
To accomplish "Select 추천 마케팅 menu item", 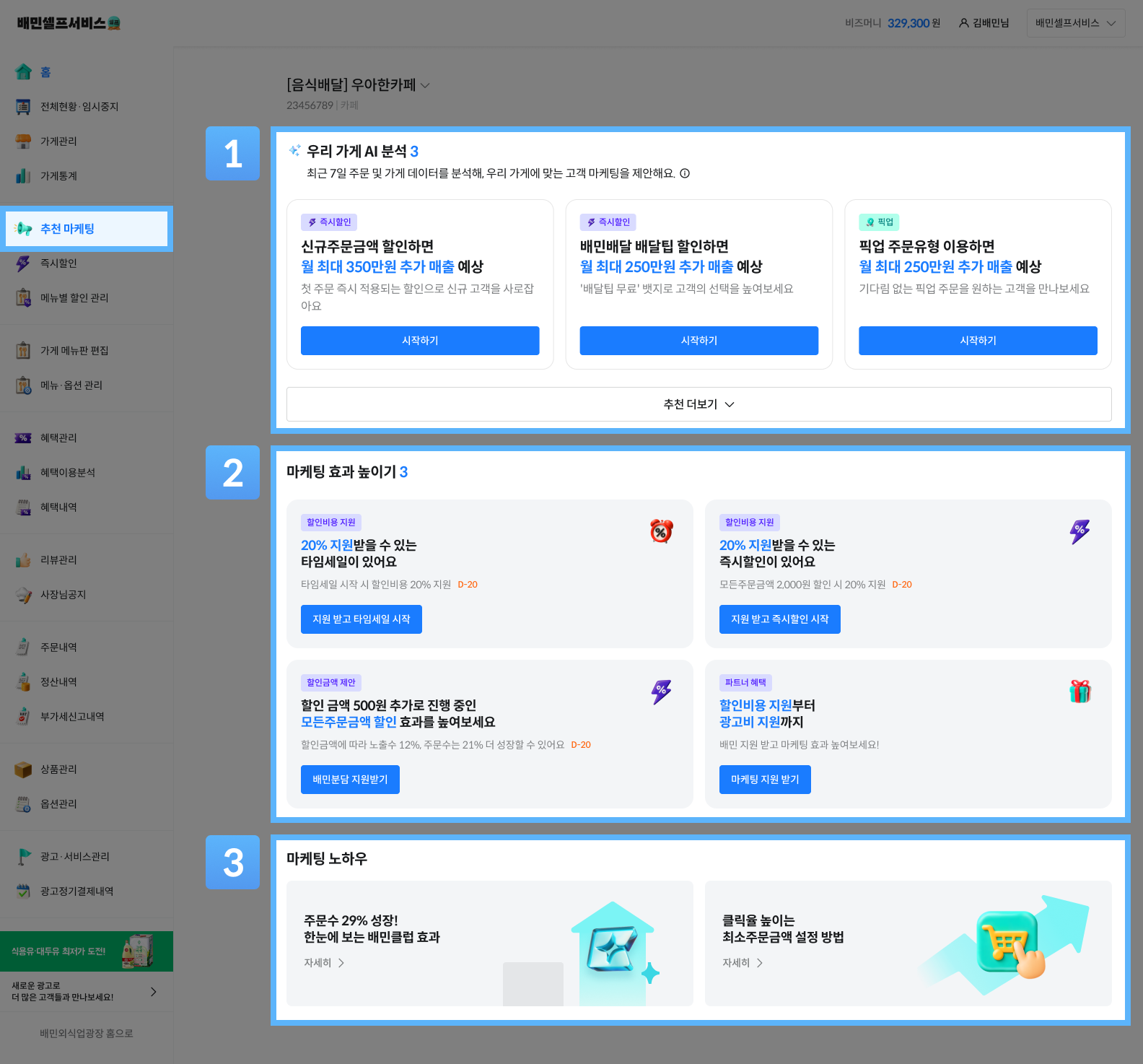I will 87,229.
